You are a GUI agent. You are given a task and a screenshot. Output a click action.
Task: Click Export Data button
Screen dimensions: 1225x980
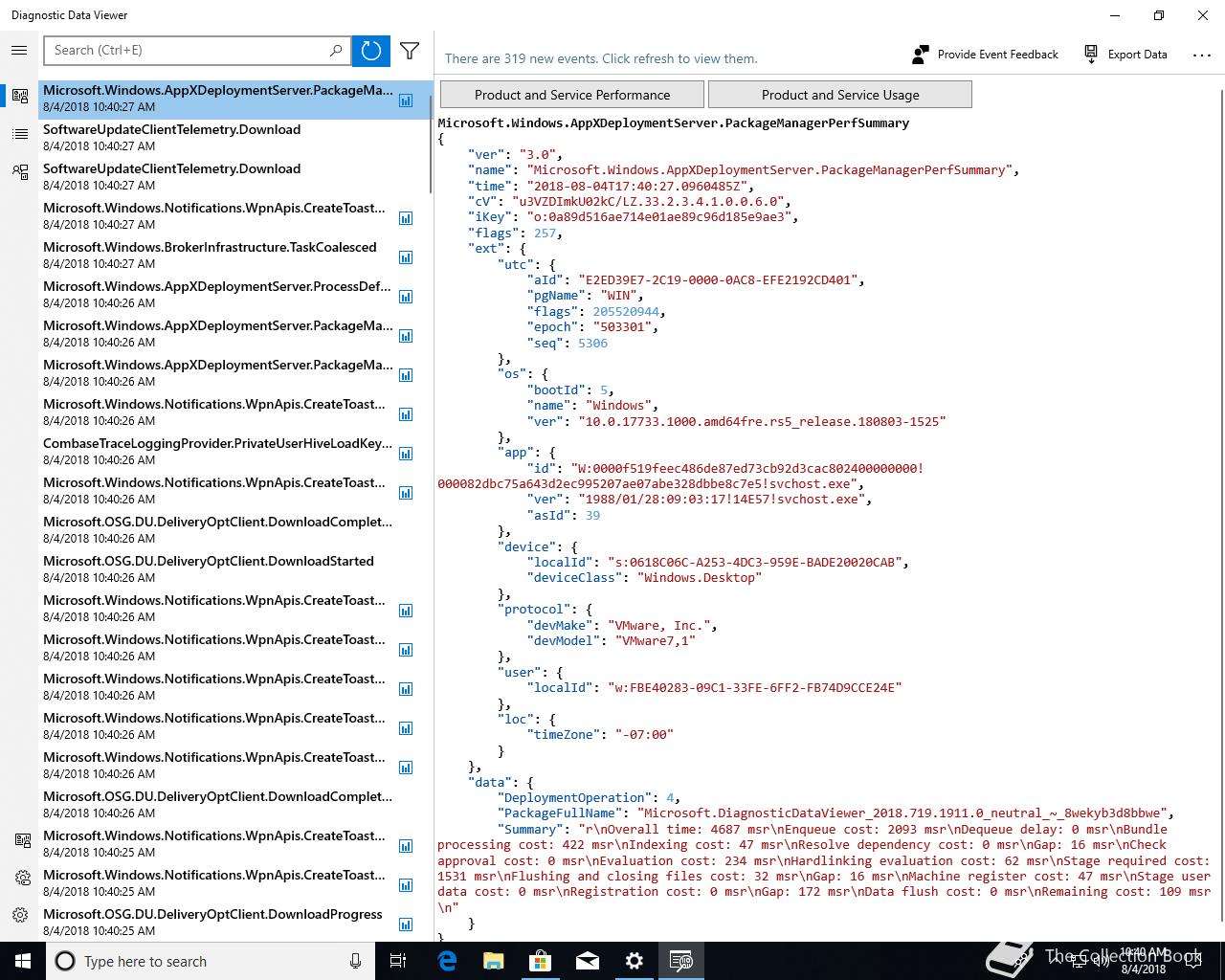click(x=1125, y=55)
